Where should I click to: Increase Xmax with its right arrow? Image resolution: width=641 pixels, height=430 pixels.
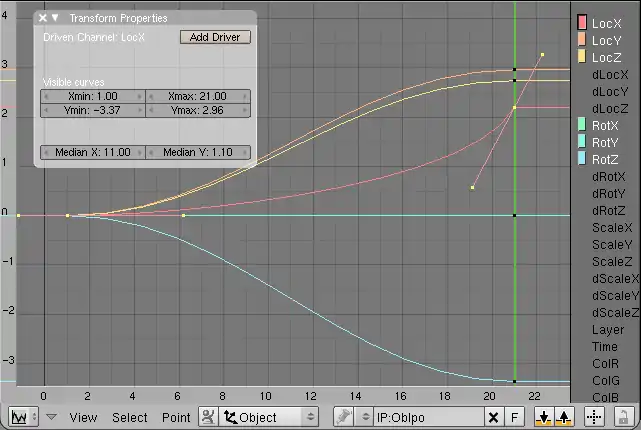pyautogui.click(x=244, y=96)
